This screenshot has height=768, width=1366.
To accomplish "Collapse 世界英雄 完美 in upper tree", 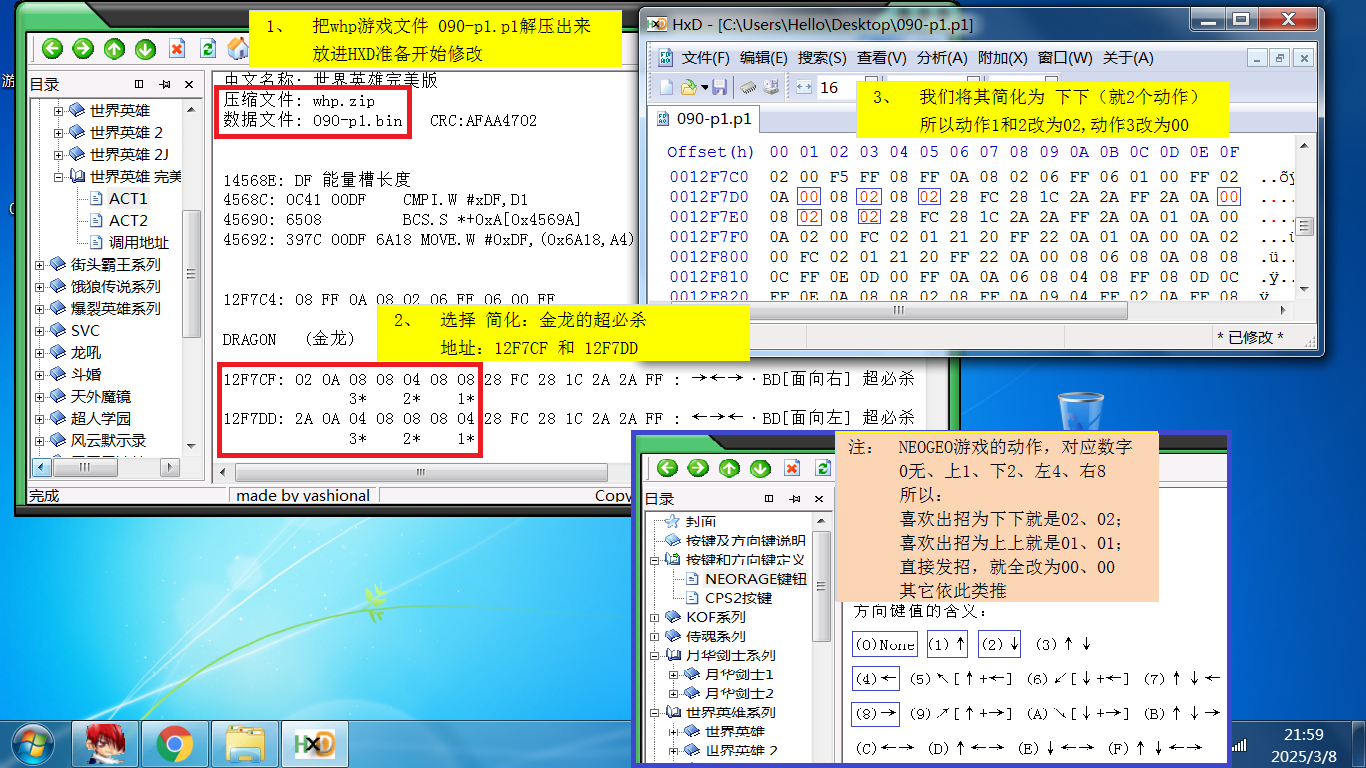I will [x=59, y=176].
